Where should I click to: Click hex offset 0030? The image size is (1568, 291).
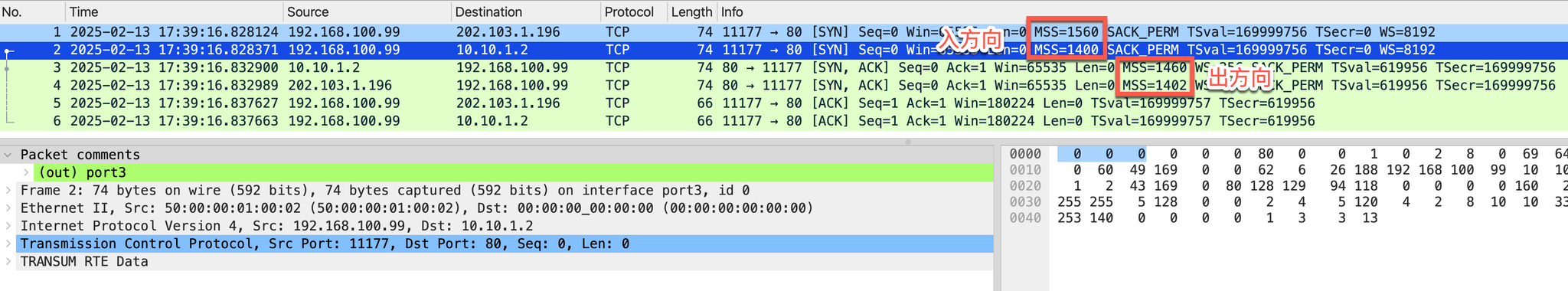(x=1025, y=202)
